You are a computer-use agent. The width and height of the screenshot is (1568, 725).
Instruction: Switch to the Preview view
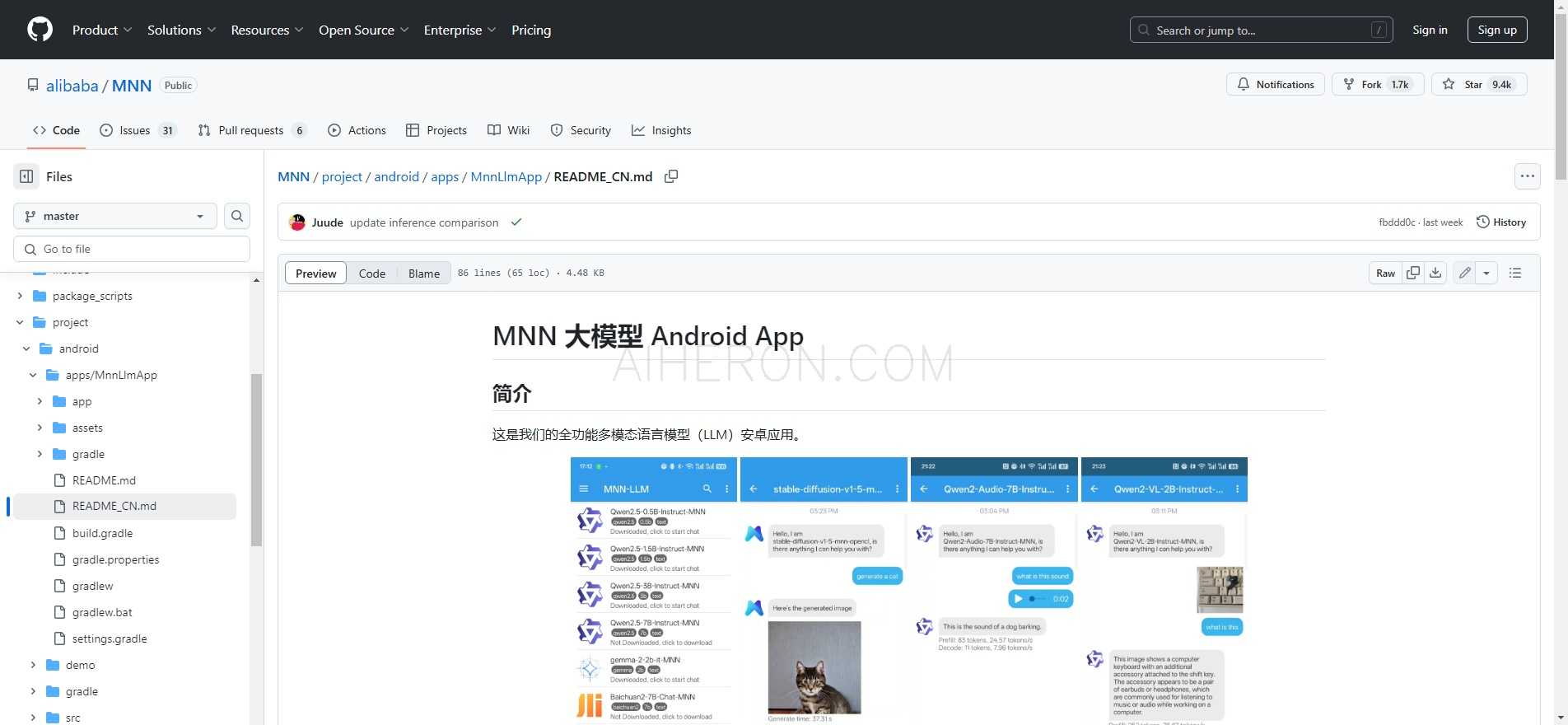click(x=316, y=273)
